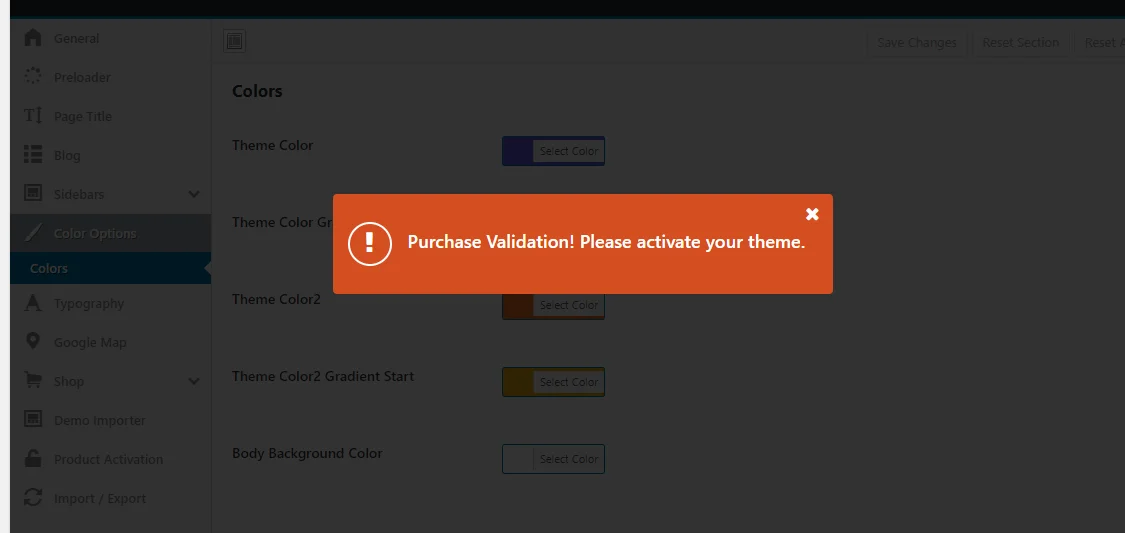Open the Demo Importer section
This screenshot has width=1125, height=533.
[110, 420]
